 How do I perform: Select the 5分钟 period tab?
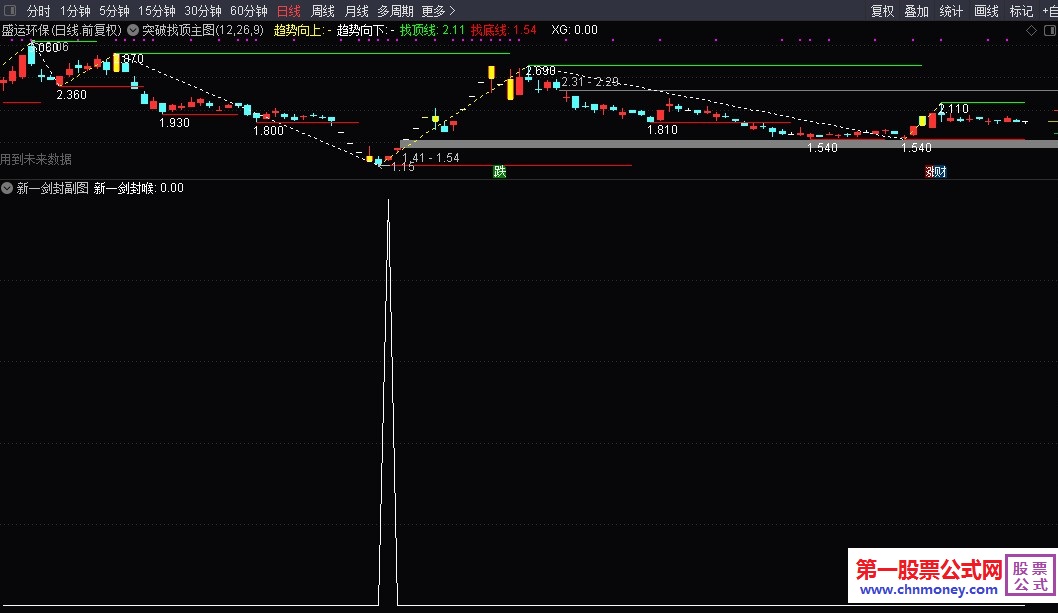(114, 11)
